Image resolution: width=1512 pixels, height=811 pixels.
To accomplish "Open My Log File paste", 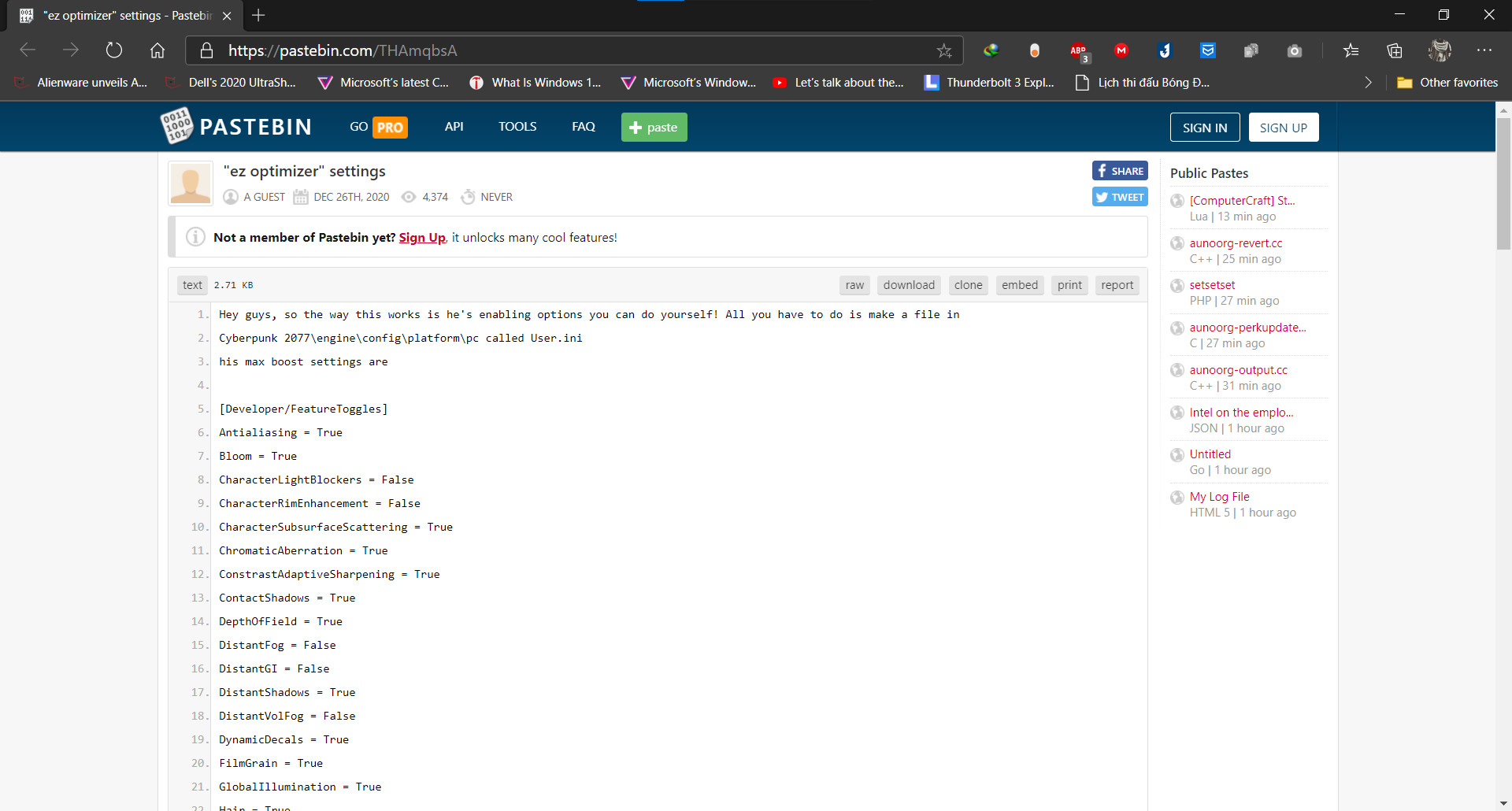I will click(1219, 496).
